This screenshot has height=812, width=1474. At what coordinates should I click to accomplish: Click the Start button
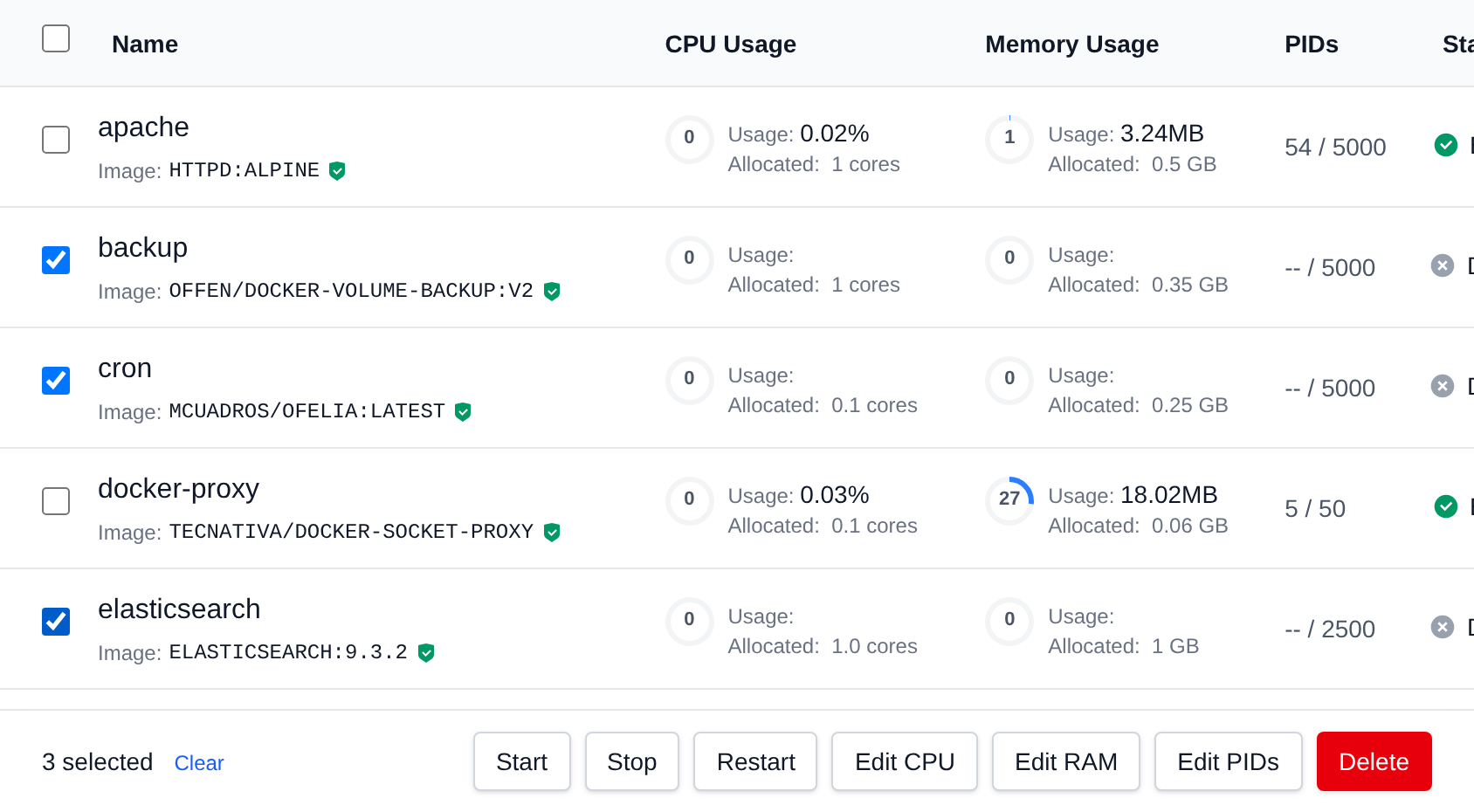pos(522,761)
